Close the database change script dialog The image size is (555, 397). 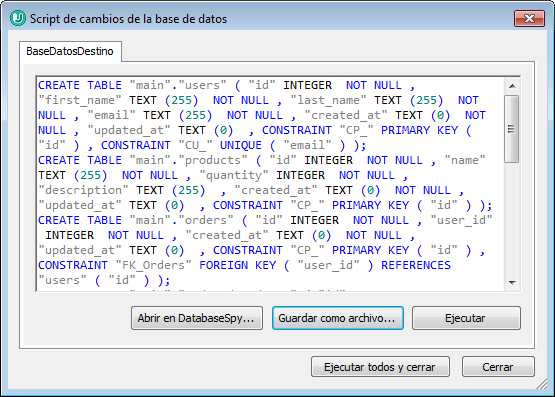pyautogui.click(x=529, y=18)
